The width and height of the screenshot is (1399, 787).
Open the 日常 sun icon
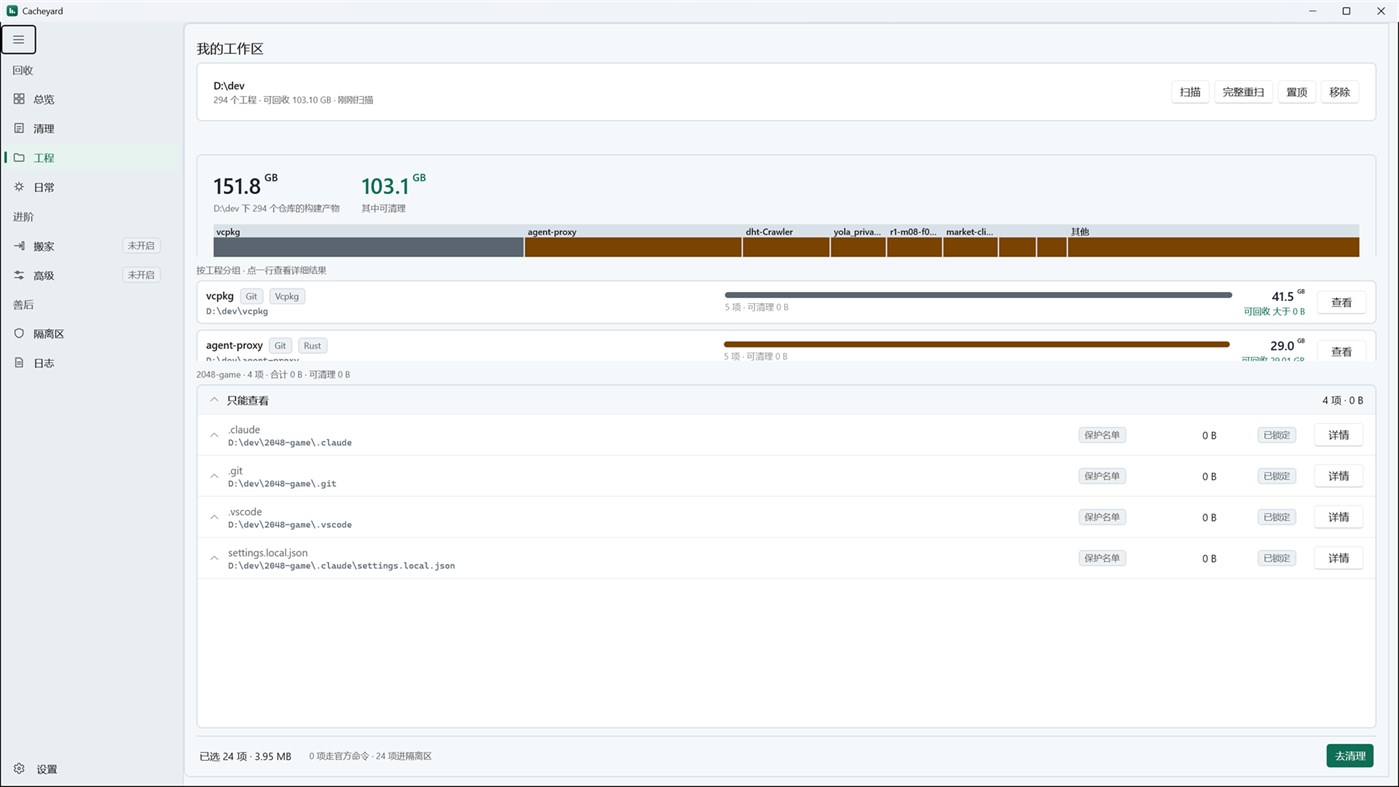pyautogui.click(x=19, y=187)
